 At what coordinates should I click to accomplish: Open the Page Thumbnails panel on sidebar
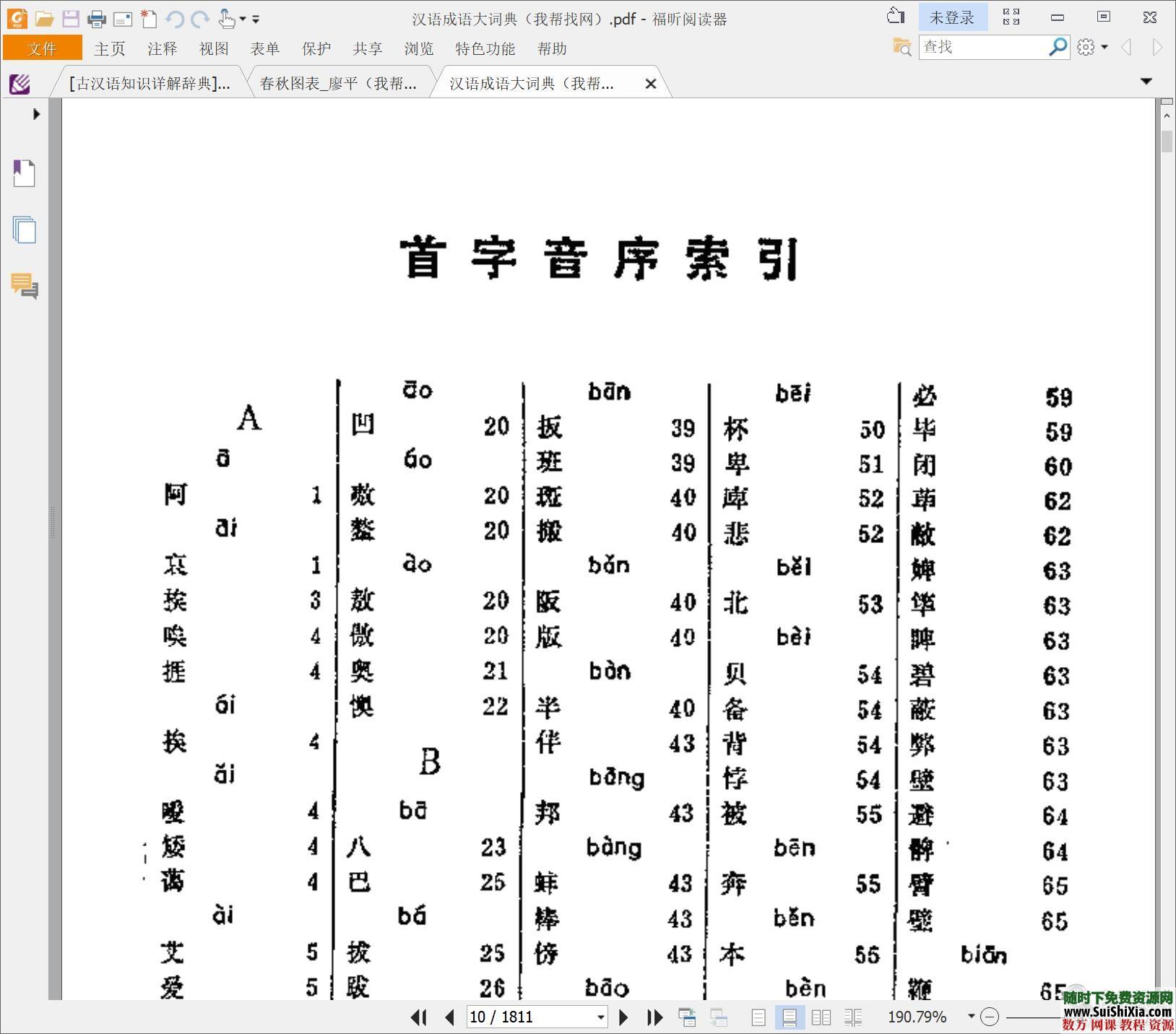pyautogui.click(x=24, y=230)
